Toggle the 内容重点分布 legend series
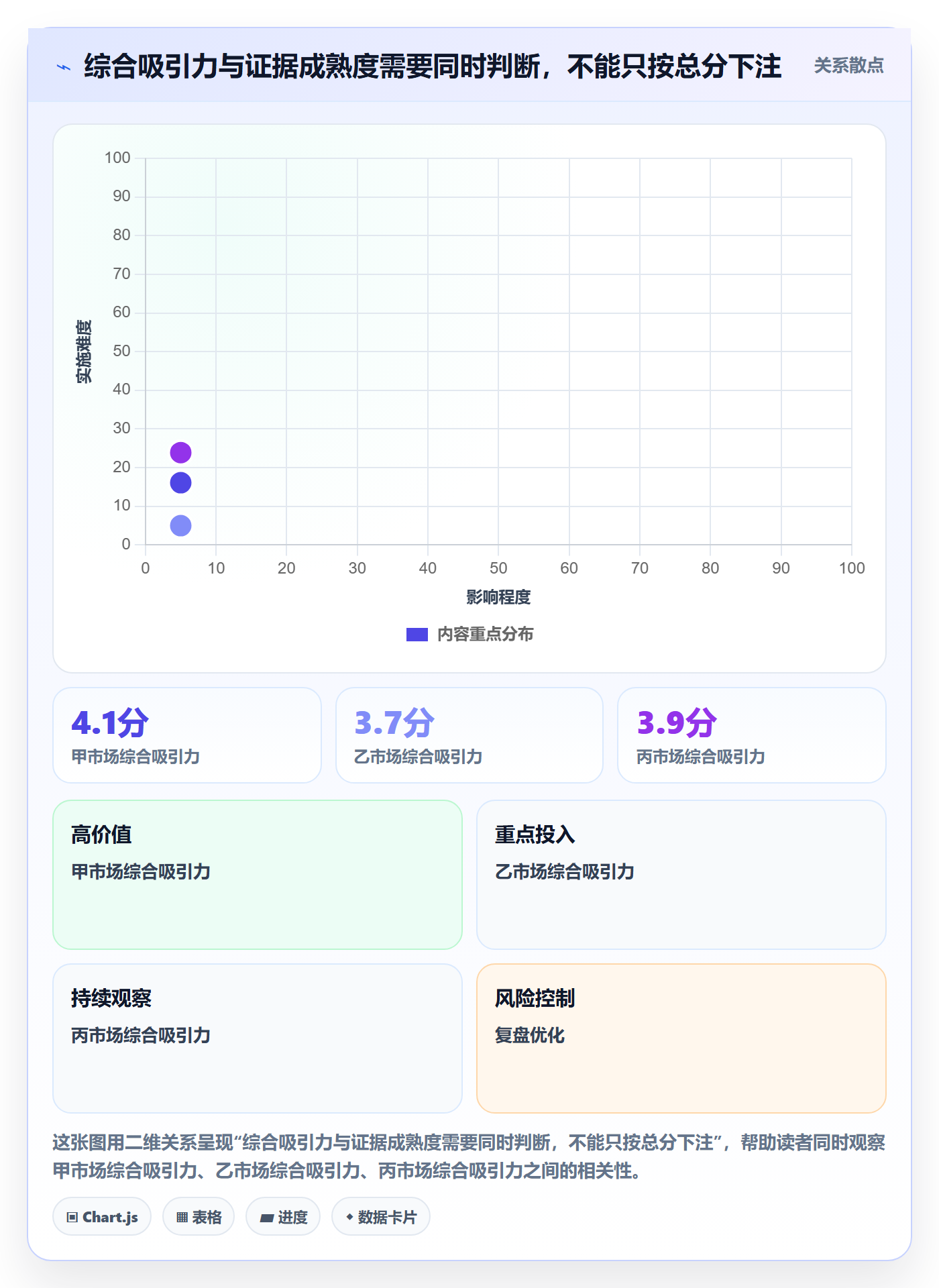Screen dimensions: 939x1288 [469, 635]
